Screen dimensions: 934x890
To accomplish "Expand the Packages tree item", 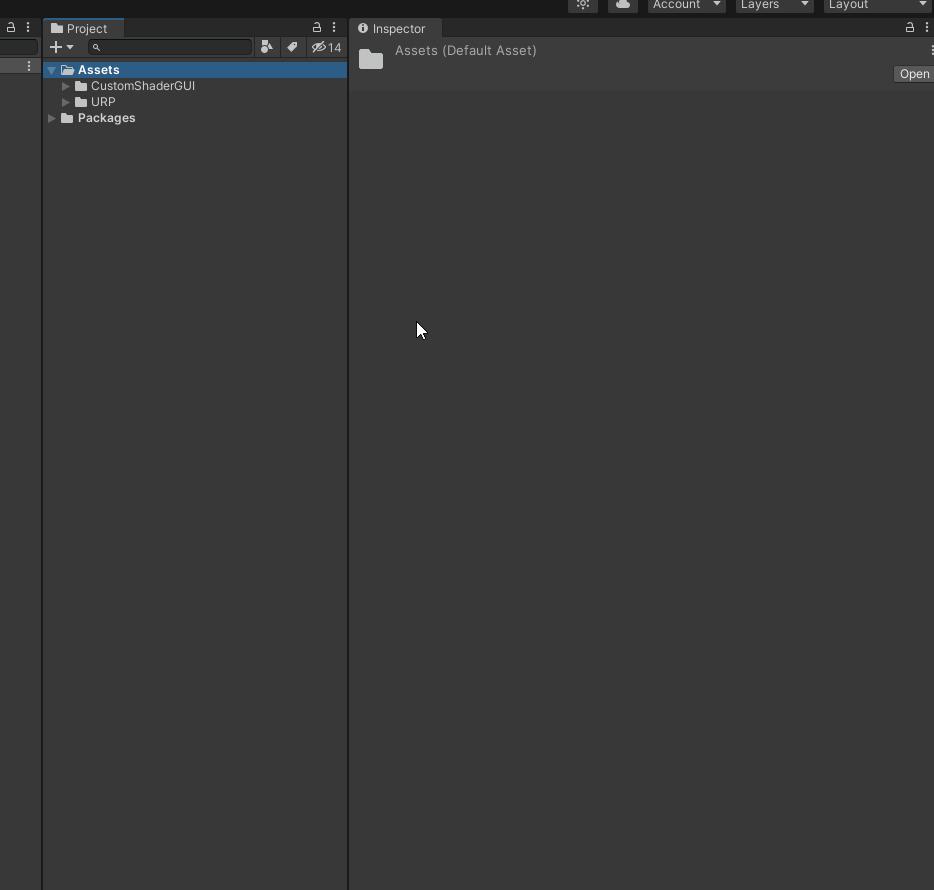I will coord(51,118).
